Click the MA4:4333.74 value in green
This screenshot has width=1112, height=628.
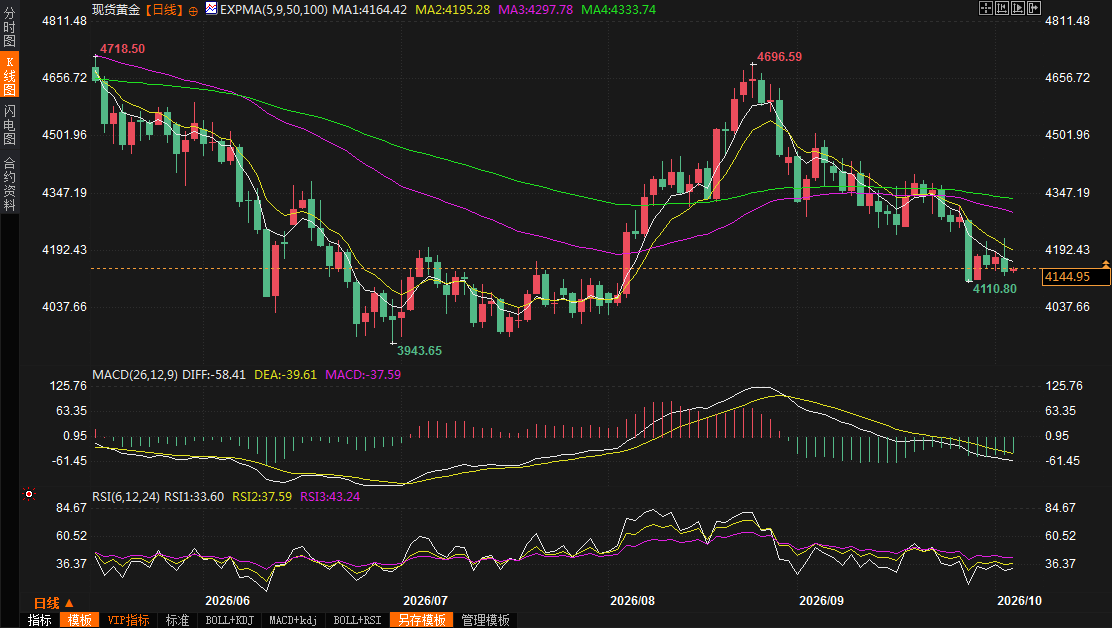[618, 10]
